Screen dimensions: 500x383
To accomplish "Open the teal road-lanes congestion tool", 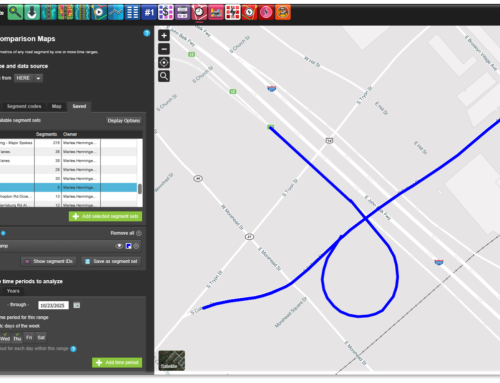I will (x=49, y=13).
